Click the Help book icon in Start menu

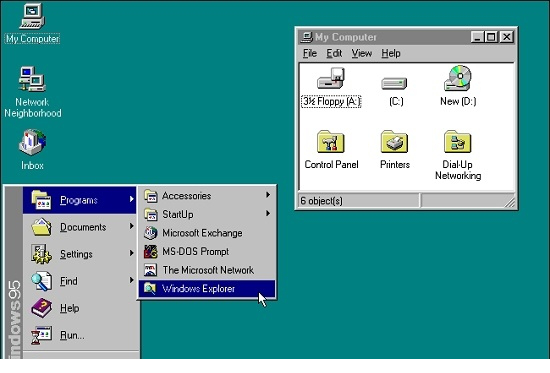(x=41, y=308)
